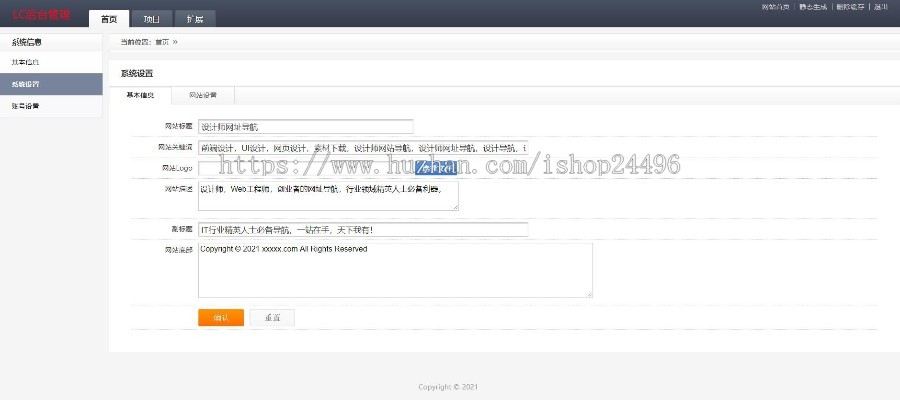The image size is (900, 400).
Task: Open the 基本信息 settings tab
Action: (x=140, y=95)
